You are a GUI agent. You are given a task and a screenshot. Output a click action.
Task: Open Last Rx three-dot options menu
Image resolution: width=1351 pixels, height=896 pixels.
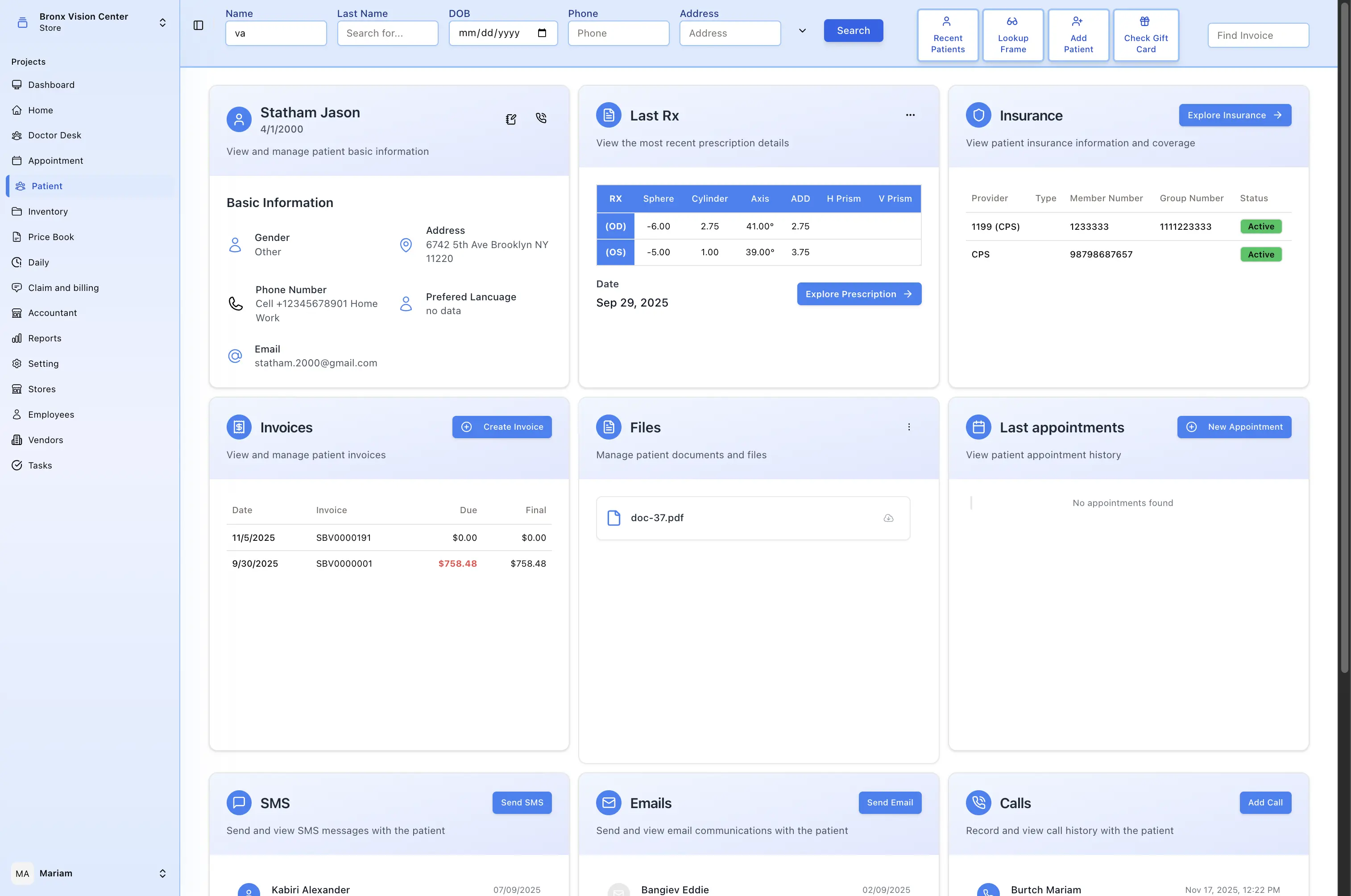[x=910, y=115]
